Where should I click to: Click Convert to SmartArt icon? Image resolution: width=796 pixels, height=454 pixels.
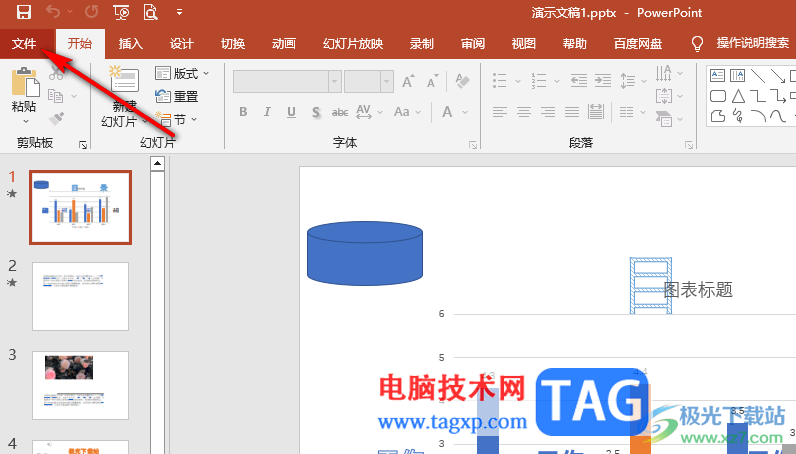664,119
